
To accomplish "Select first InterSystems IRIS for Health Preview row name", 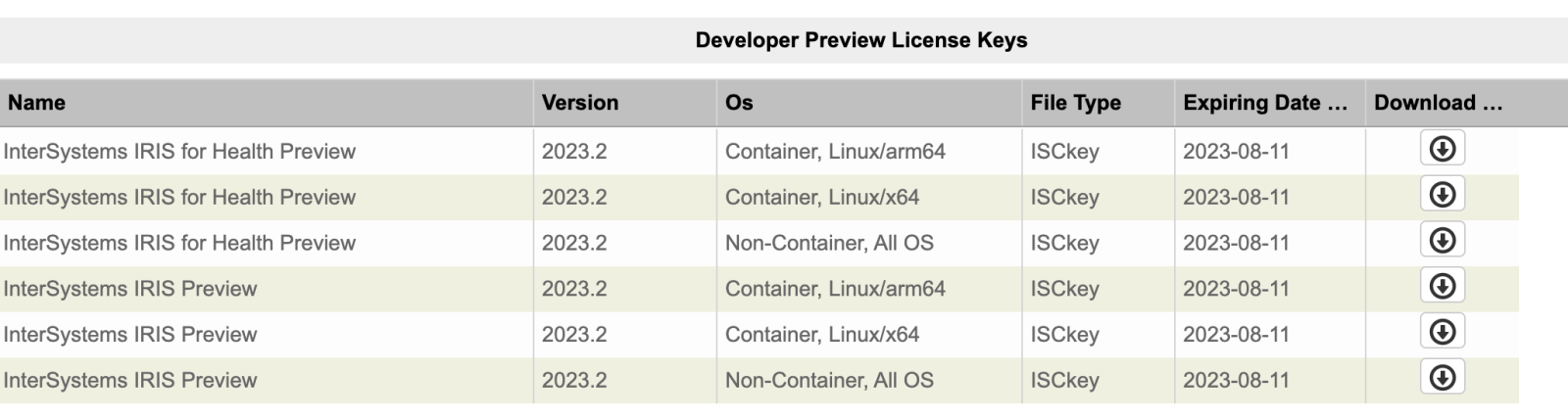I will (179, 152).
